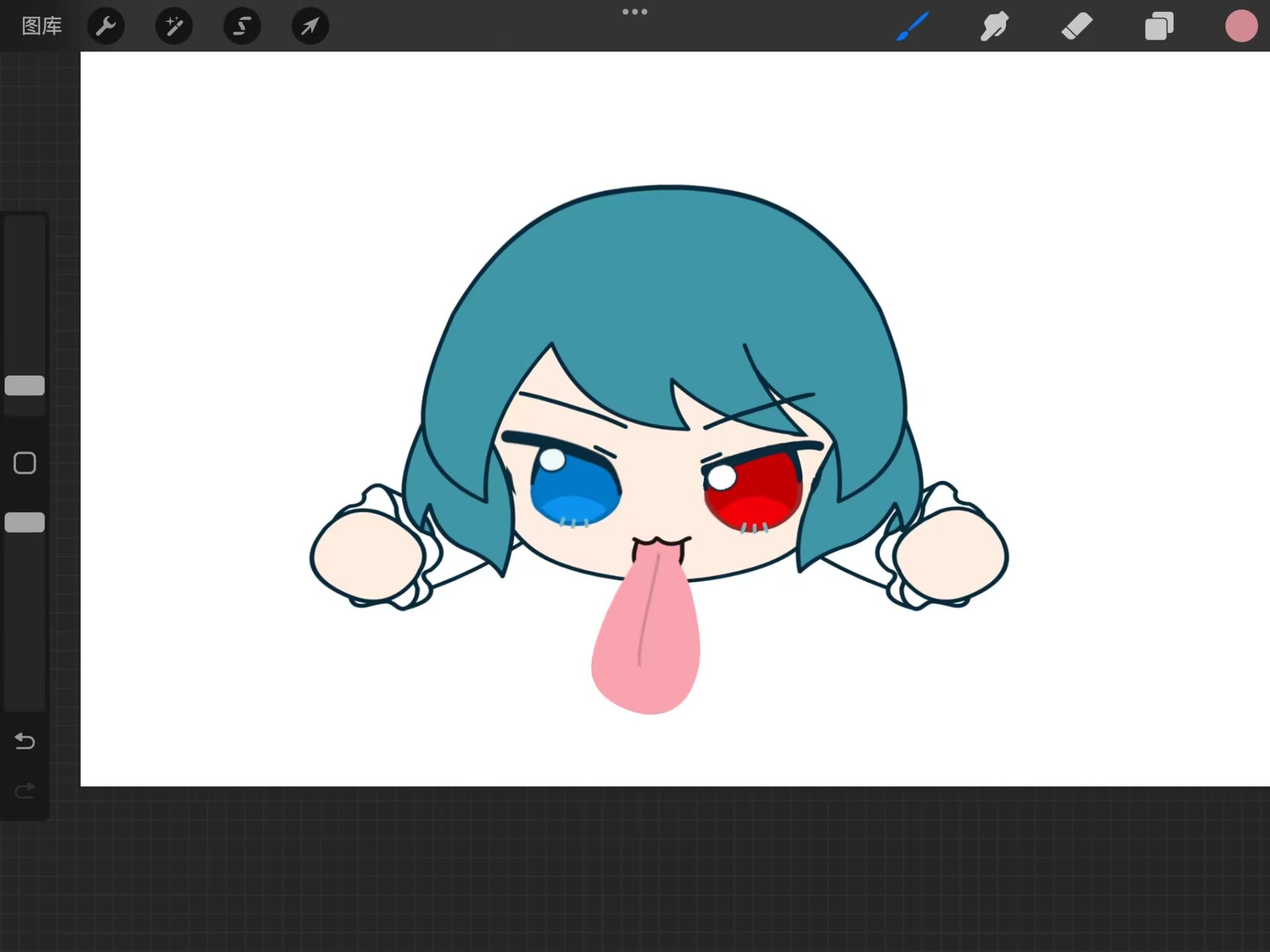Tap the character's red eye on canvas
The height and width of the screenshot is (952, 1270).
click(x=753, y=491)
